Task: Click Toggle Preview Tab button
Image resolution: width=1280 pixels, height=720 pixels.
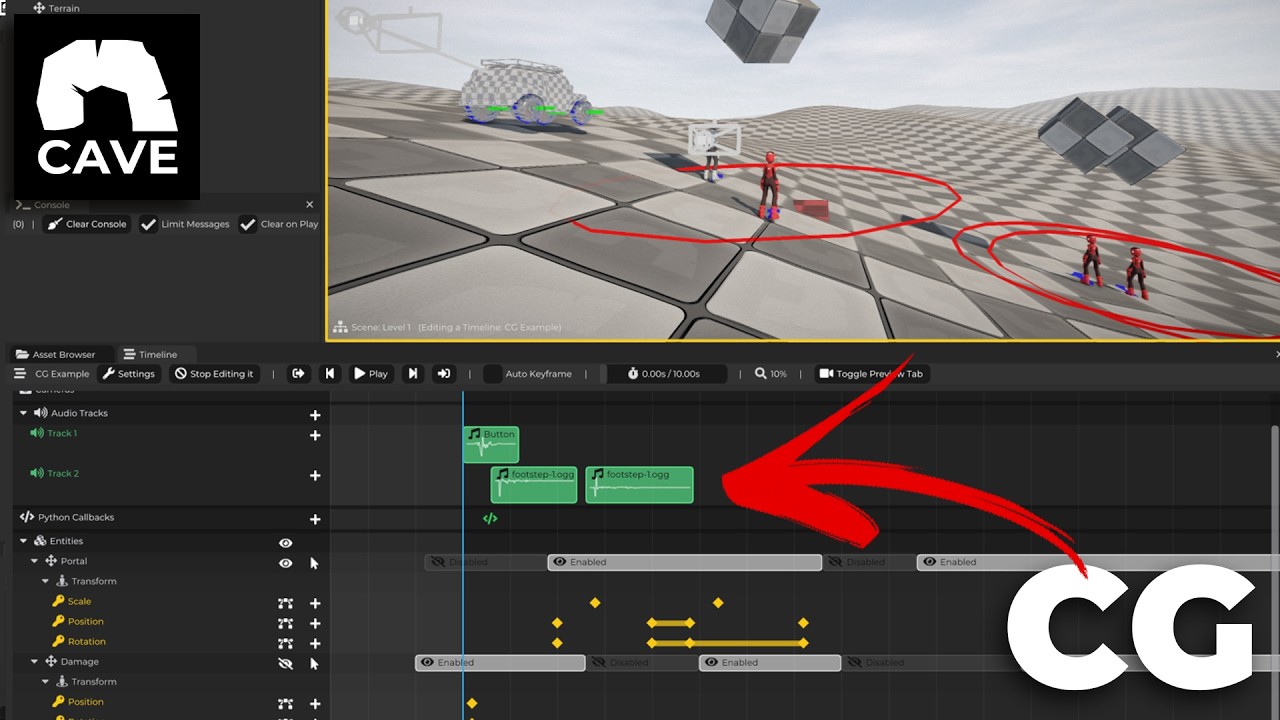Action: (872, 374)
